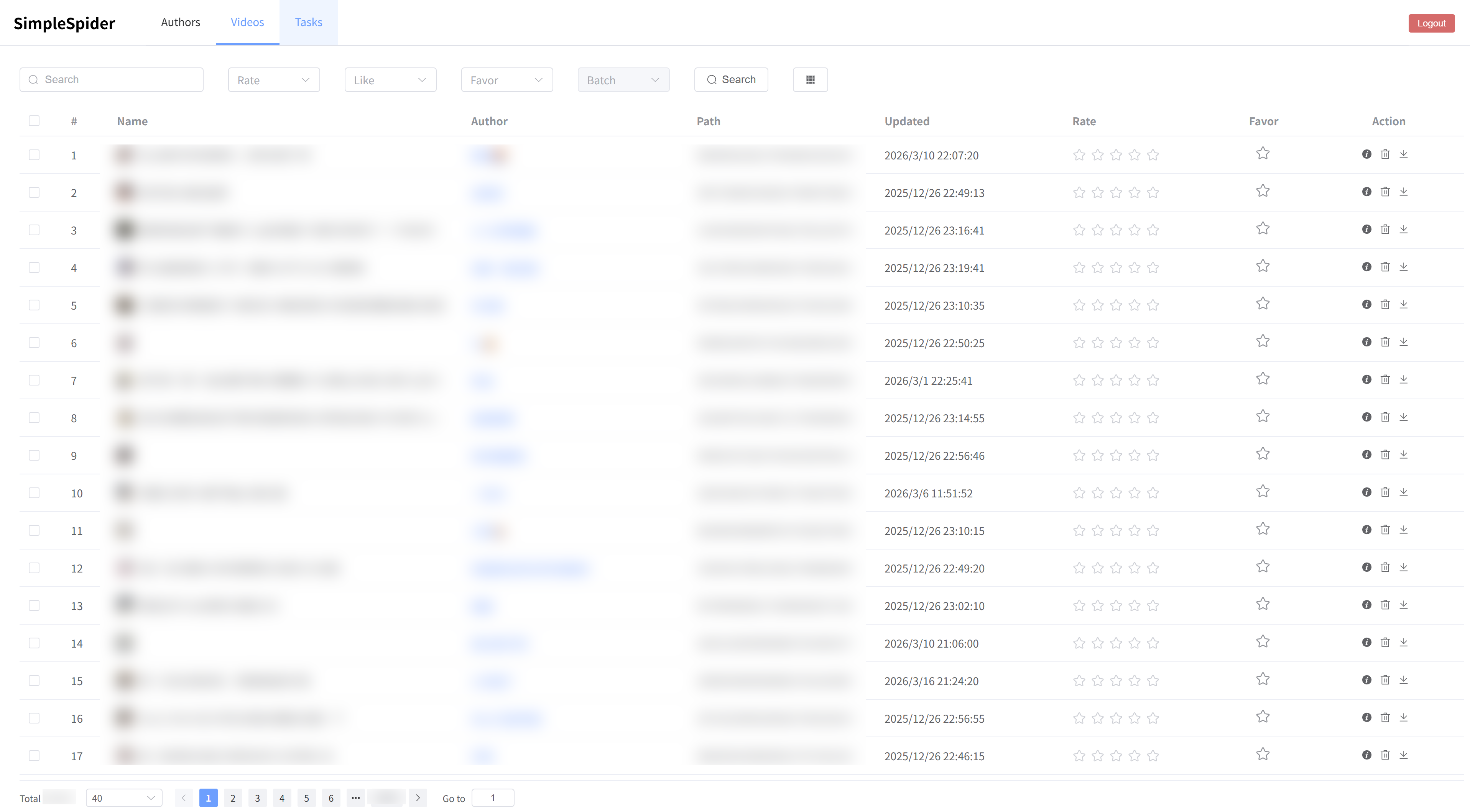The height and width of the screenshot is (812, 1470).
Task: Check the row 13 checkbox
Action: tap(34, 605)
